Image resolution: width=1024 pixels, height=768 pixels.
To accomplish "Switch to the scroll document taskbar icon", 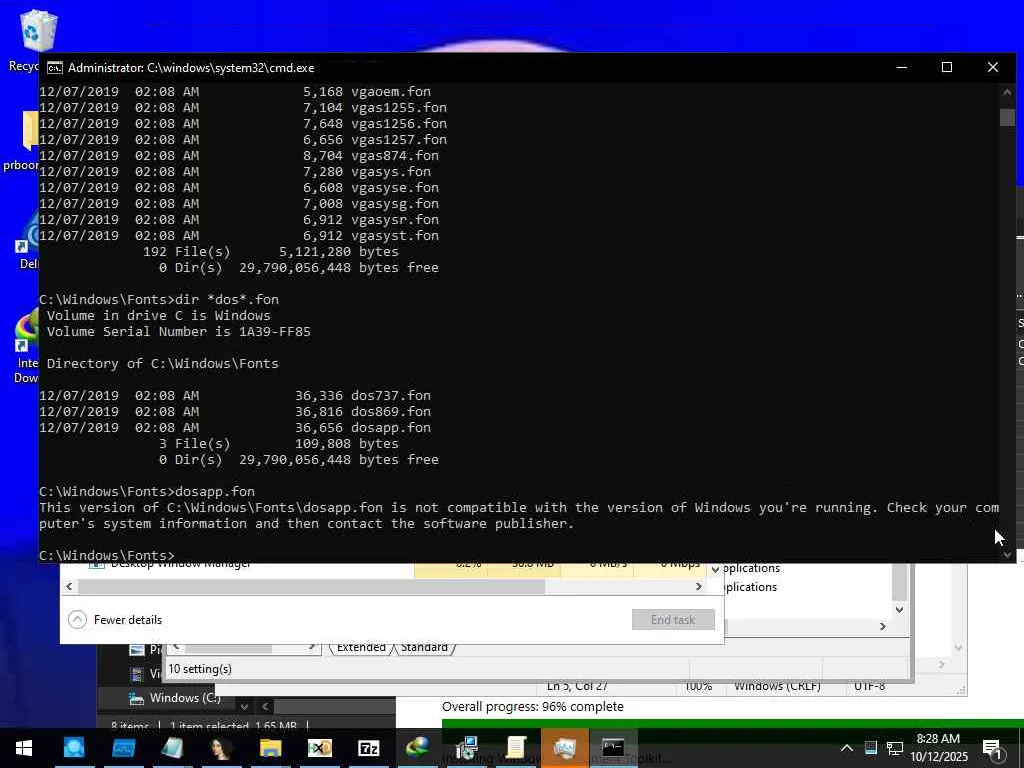I will pyautogui.click(x=516, y=748).
